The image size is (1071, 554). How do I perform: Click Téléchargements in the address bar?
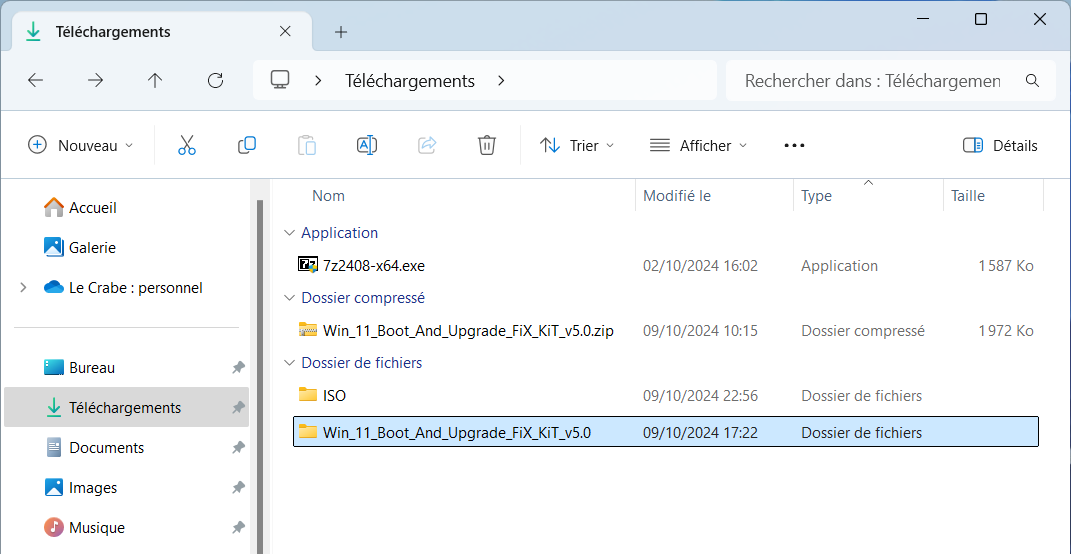410,81
